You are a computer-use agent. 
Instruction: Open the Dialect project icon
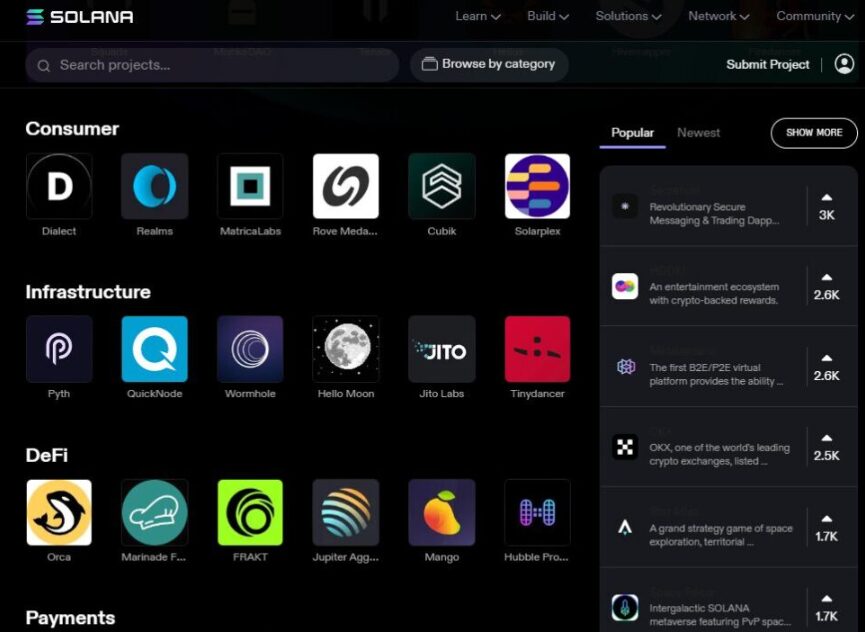pos(59,186)
